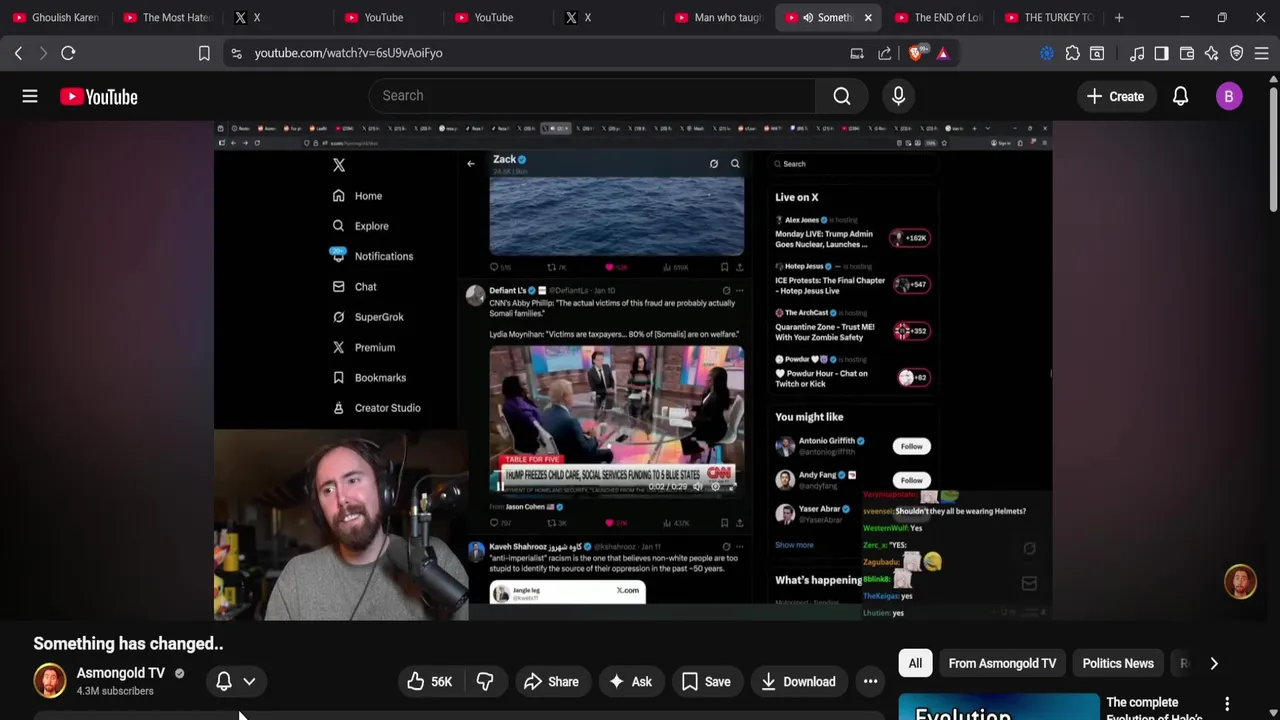Start voice search with microphone

click(898, 96)
